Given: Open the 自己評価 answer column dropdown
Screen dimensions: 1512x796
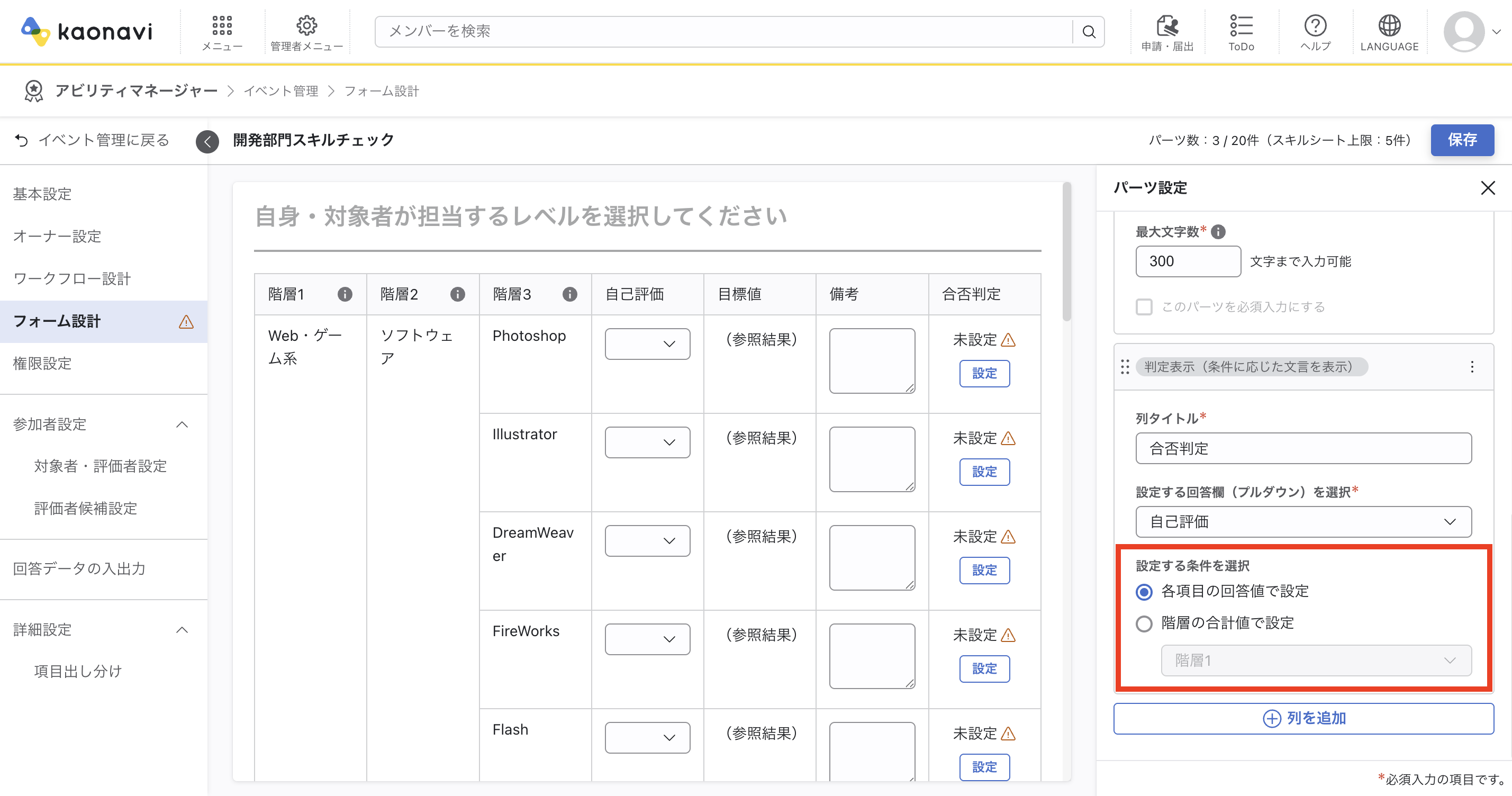Looking at the screenshot, I should point(1303,521).
